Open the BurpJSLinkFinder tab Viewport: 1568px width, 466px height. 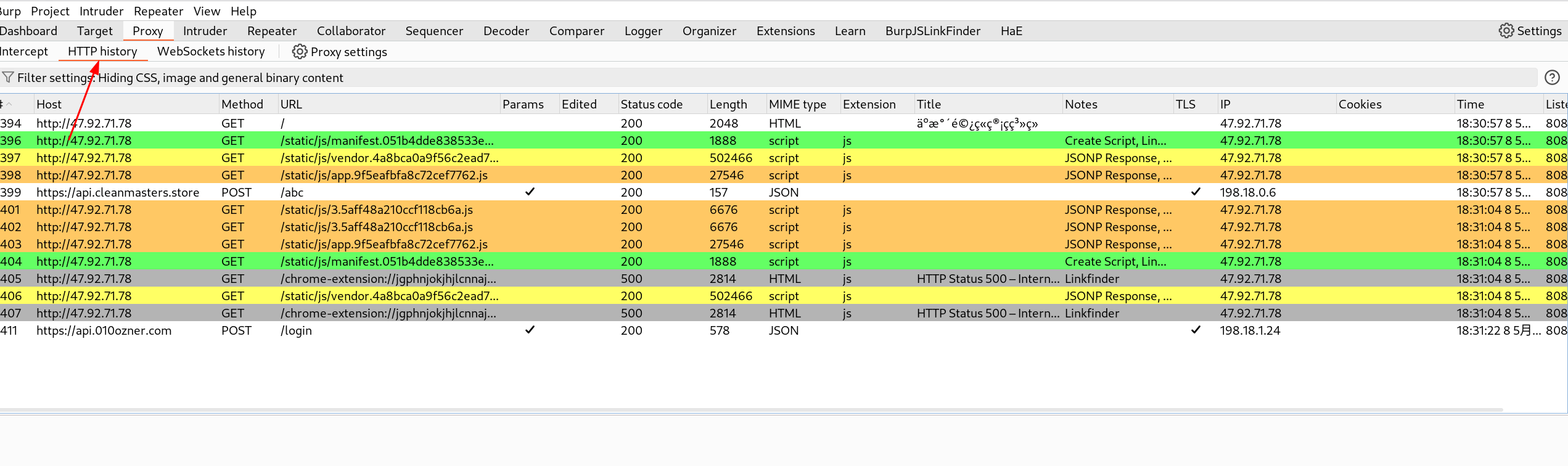coord(932,31)
